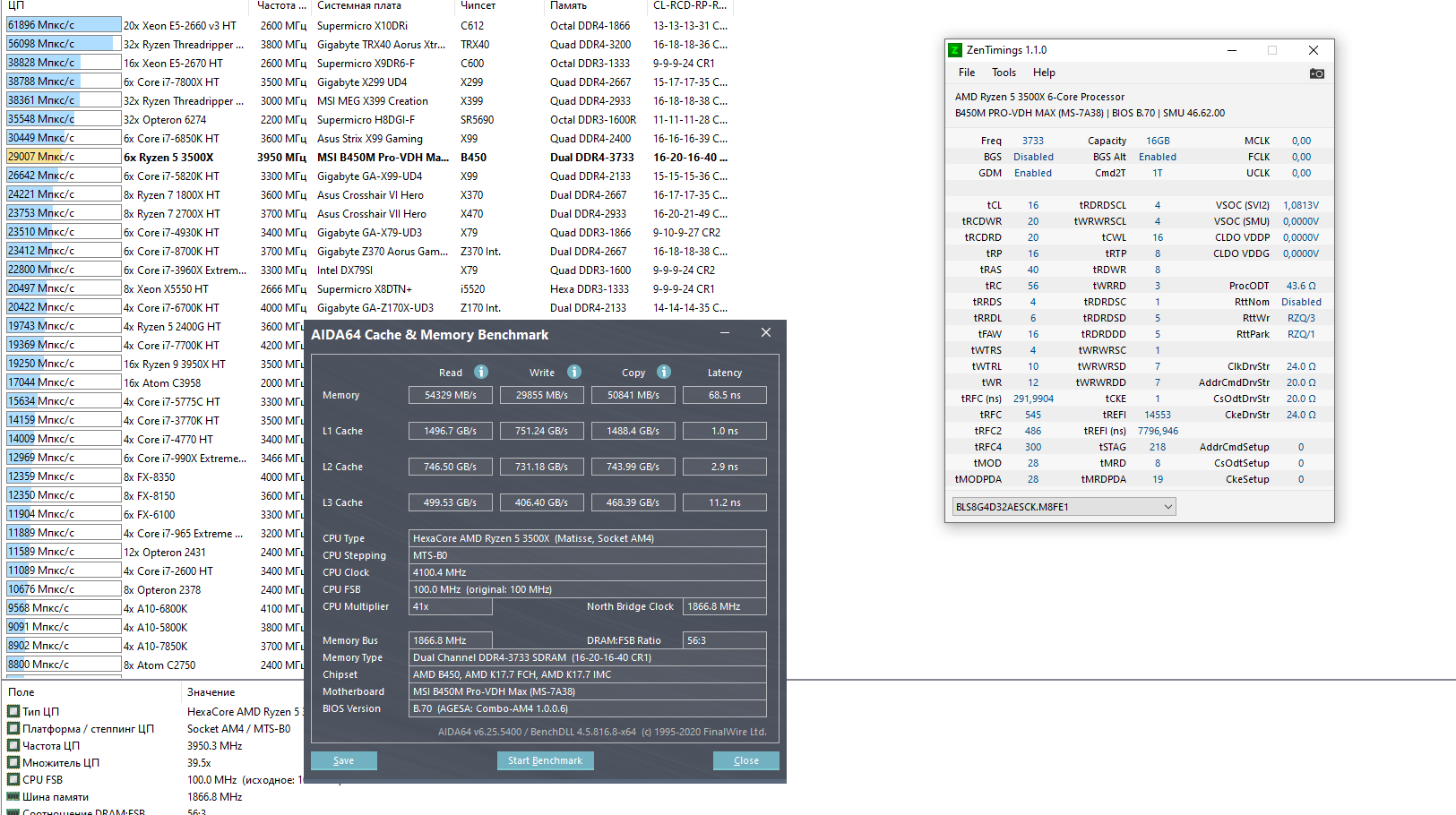Click the icon beside Тип ЦП field
1456x815 pixels.
coord(13,711)
